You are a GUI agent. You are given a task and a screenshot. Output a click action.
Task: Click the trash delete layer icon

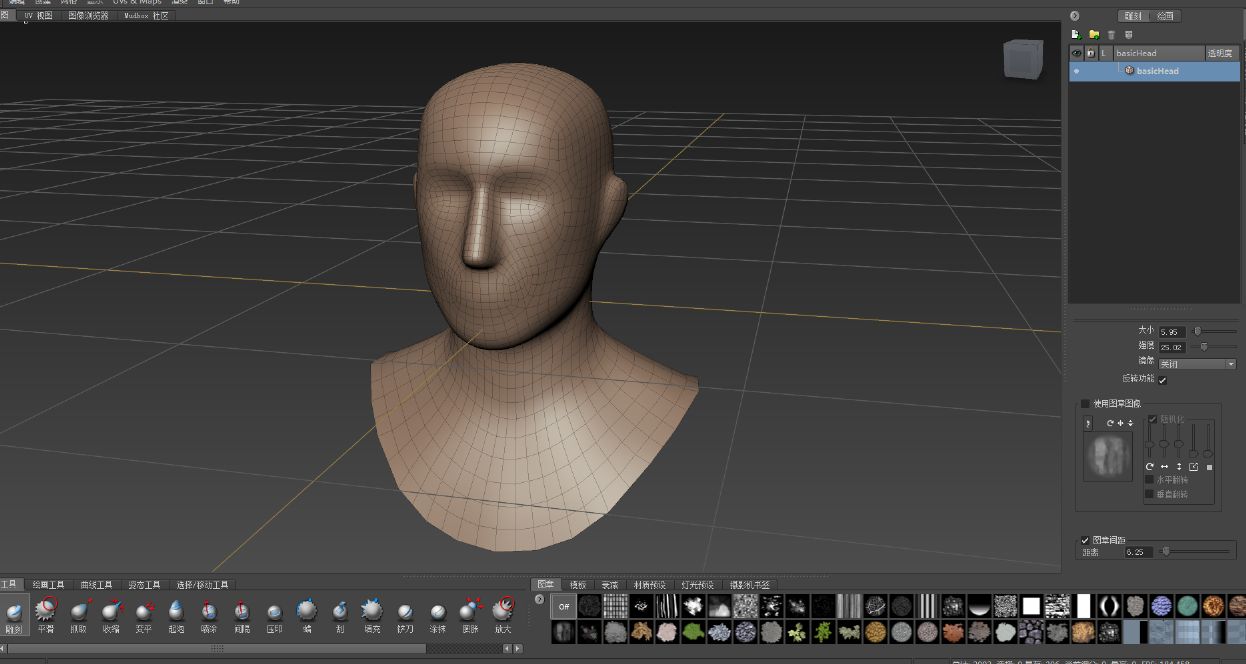point(1111,34)
